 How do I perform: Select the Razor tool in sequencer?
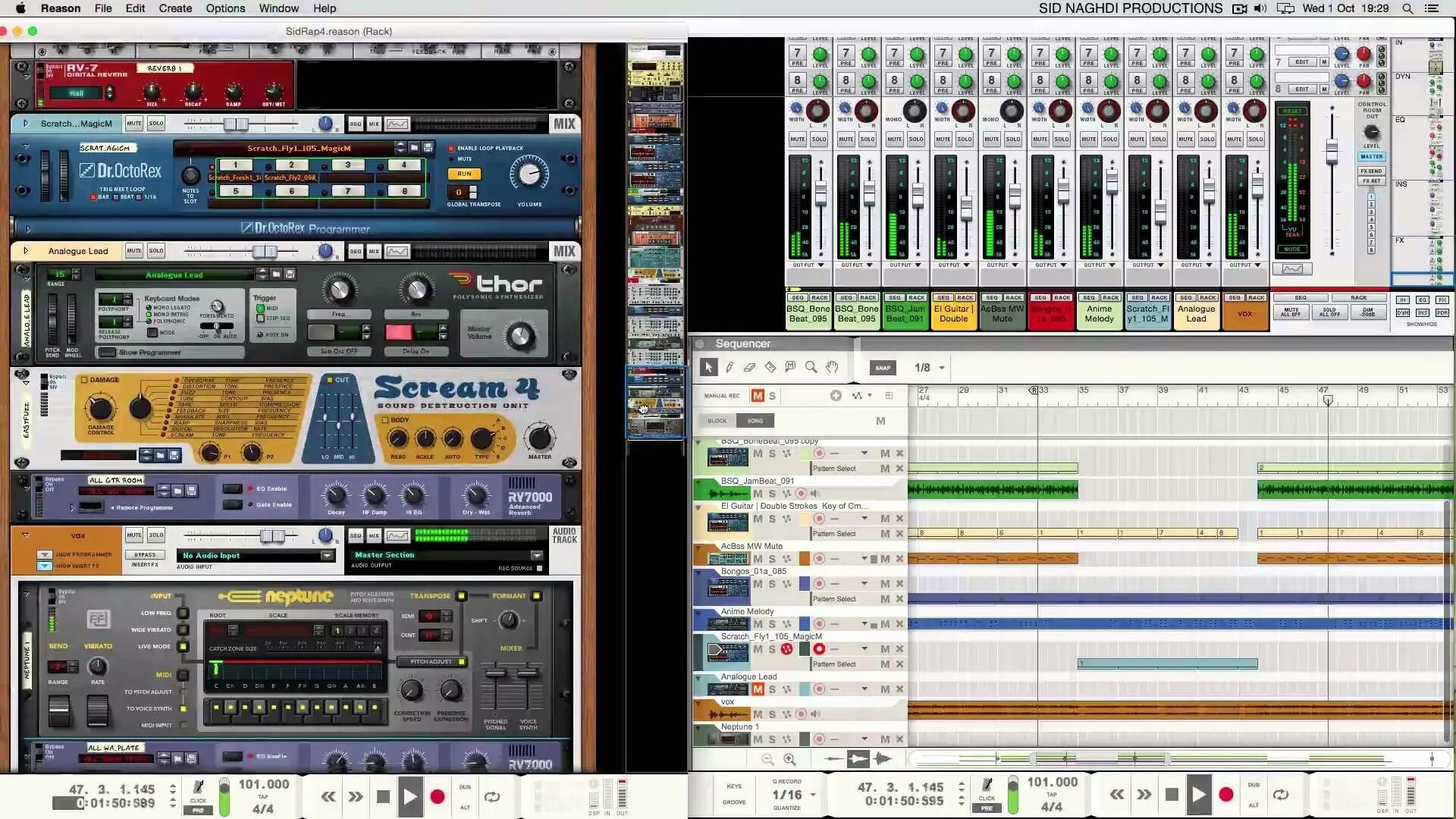coord(770,367)
